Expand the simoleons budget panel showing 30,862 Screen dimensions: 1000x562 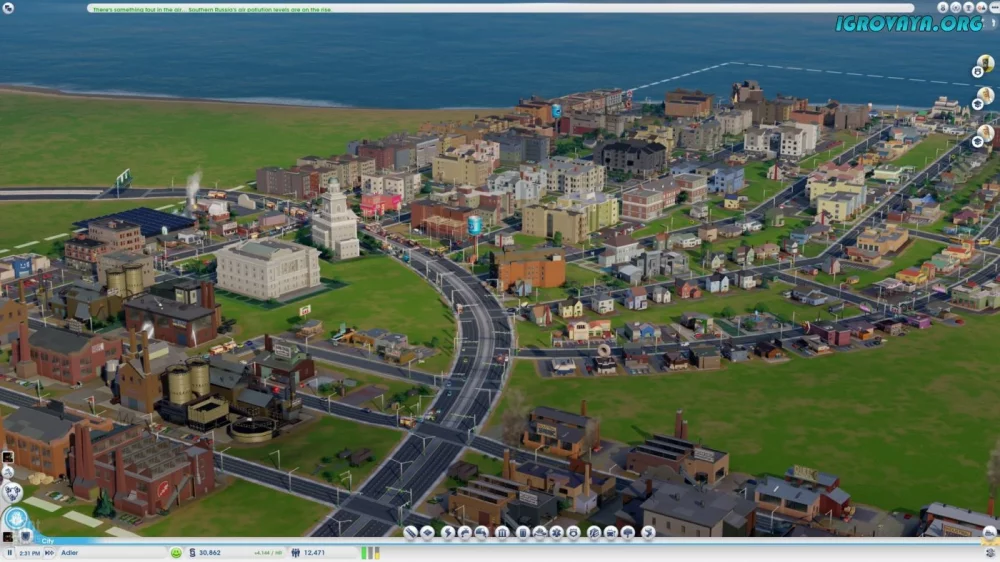(x=210, y=552)
